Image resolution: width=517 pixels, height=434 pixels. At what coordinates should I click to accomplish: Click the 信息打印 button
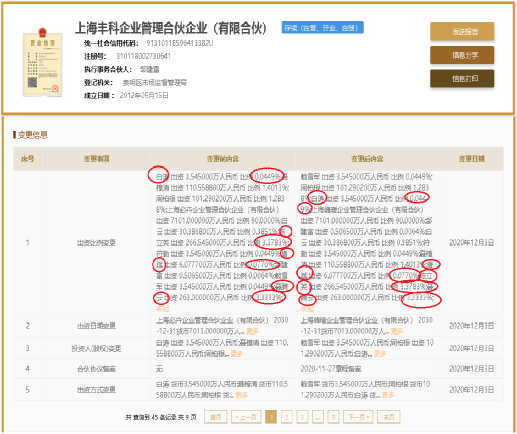click(x=462, y=79)
